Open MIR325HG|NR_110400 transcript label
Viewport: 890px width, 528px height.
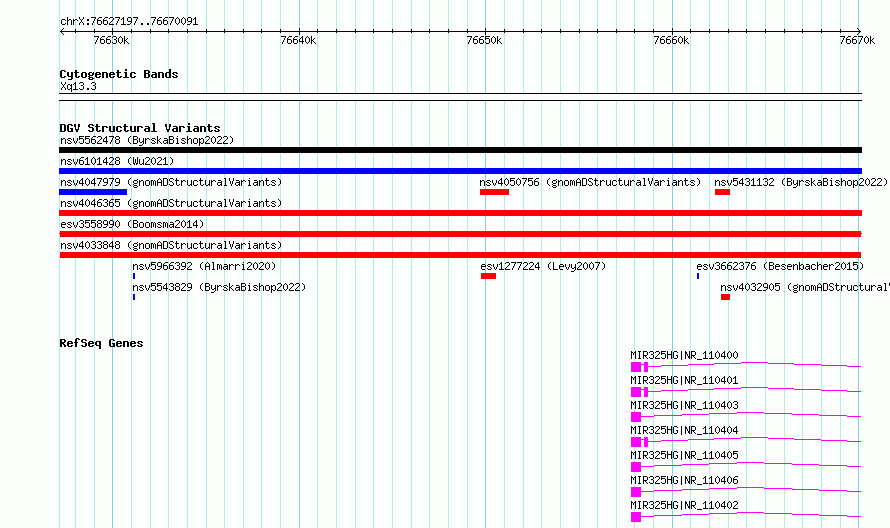pyautogui.click(x=685, y=355)
